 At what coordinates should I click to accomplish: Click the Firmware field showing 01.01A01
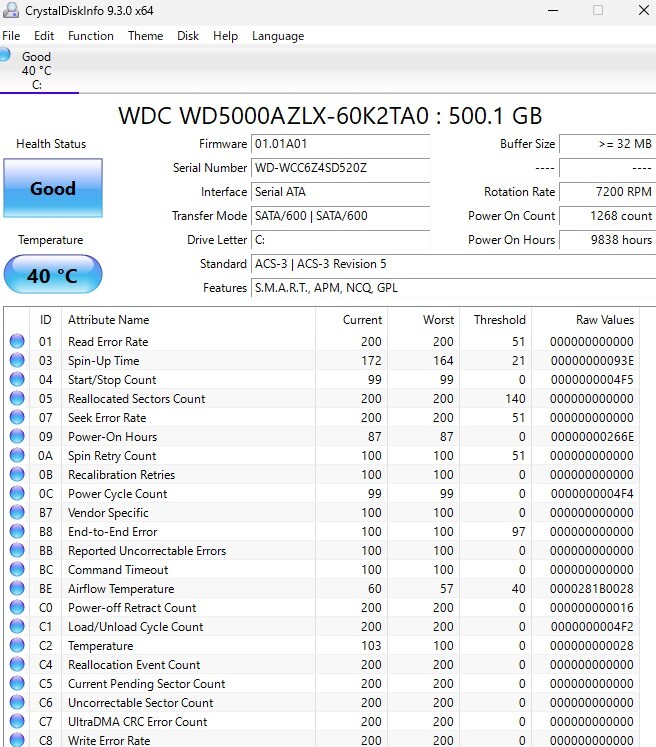[x=341, y=144]
